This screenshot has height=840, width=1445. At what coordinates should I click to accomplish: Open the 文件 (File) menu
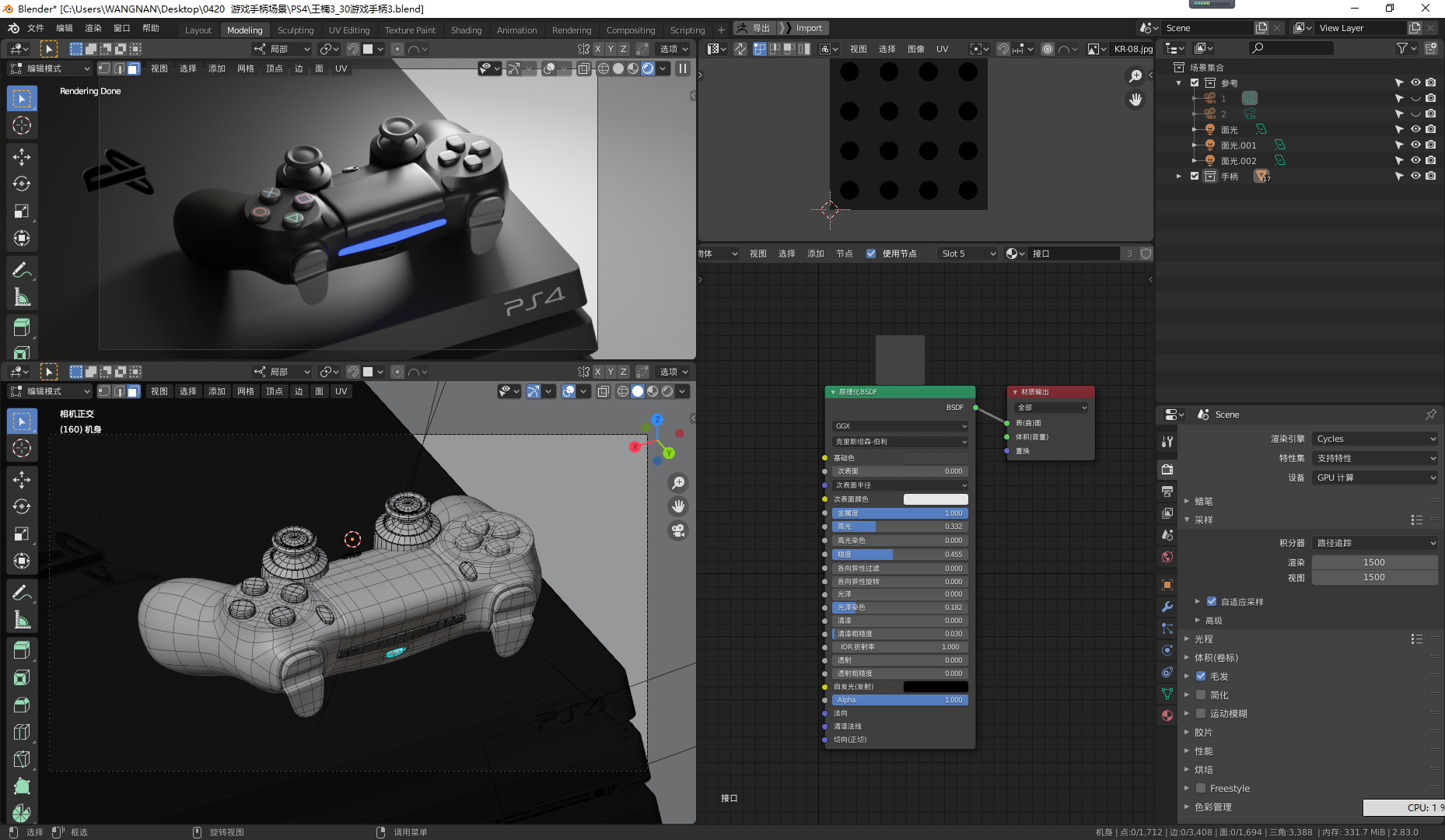(36, 28)
